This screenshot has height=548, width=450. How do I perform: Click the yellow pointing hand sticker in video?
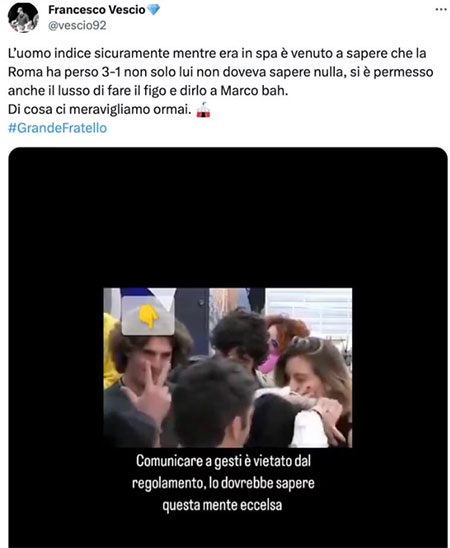click(148, 316)
